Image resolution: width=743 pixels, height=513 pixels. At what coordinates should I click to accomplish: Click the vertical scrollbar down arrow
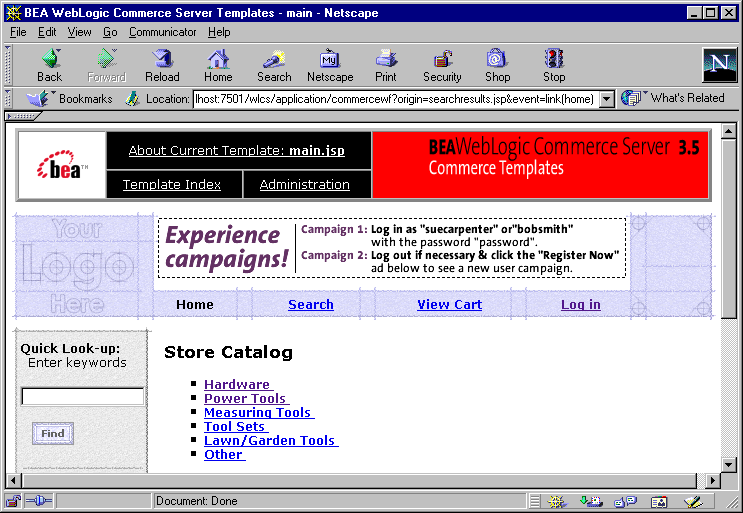point(728,465)
